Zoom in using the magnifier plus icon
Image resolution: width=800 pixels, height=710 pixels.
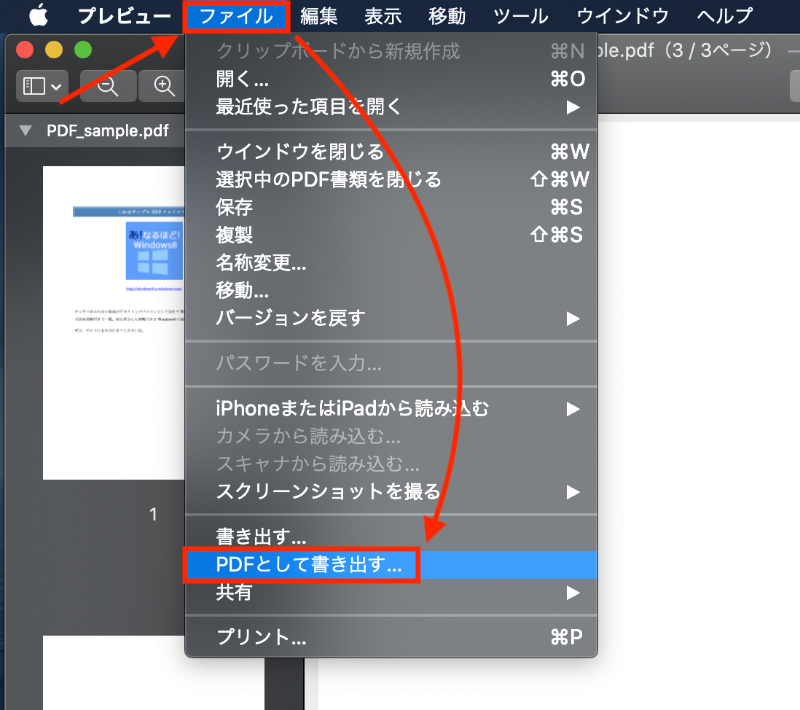pos(165,86)
